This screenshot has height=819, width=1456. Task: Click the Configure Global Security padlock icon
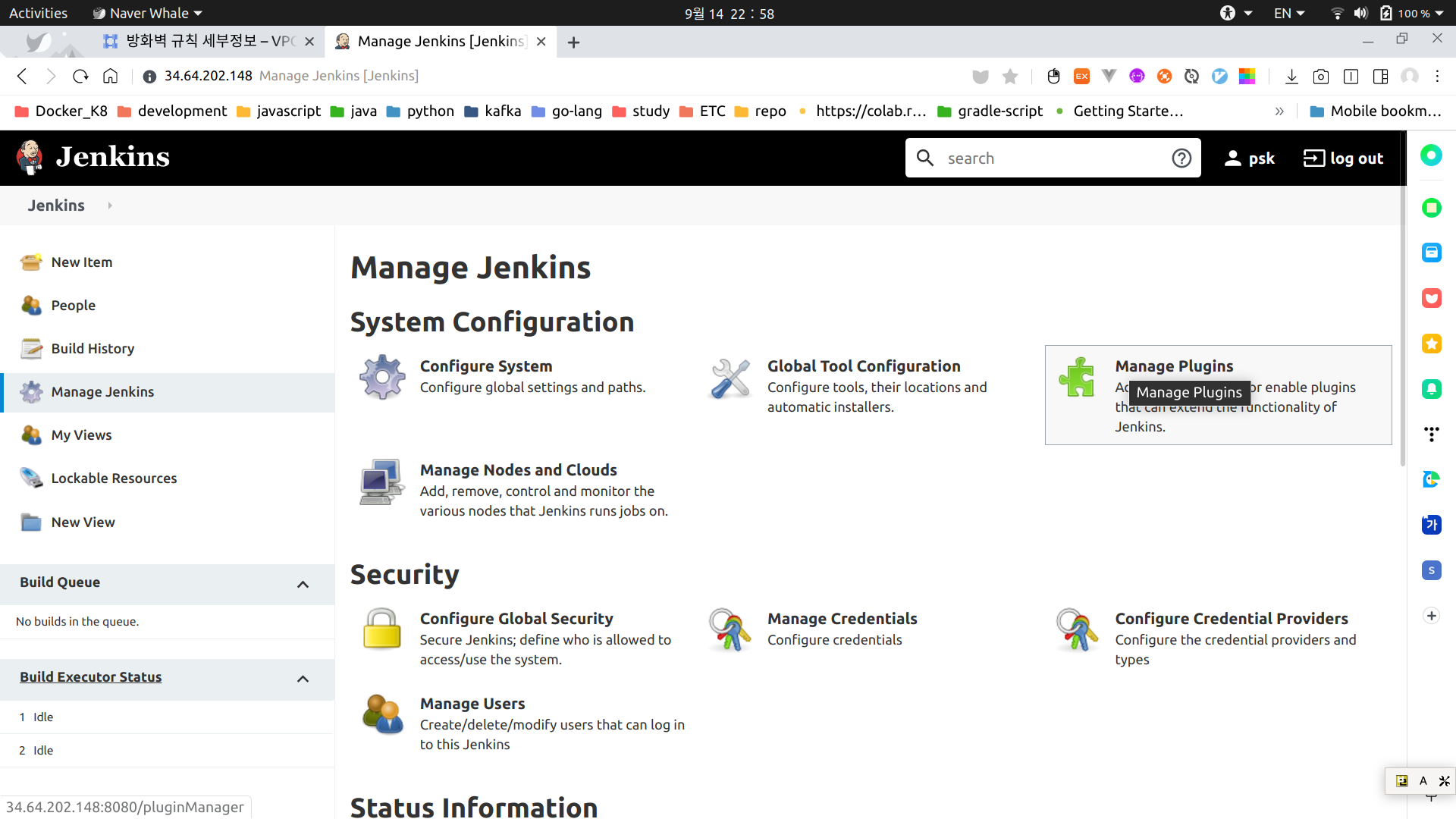(x=381, y=629)
